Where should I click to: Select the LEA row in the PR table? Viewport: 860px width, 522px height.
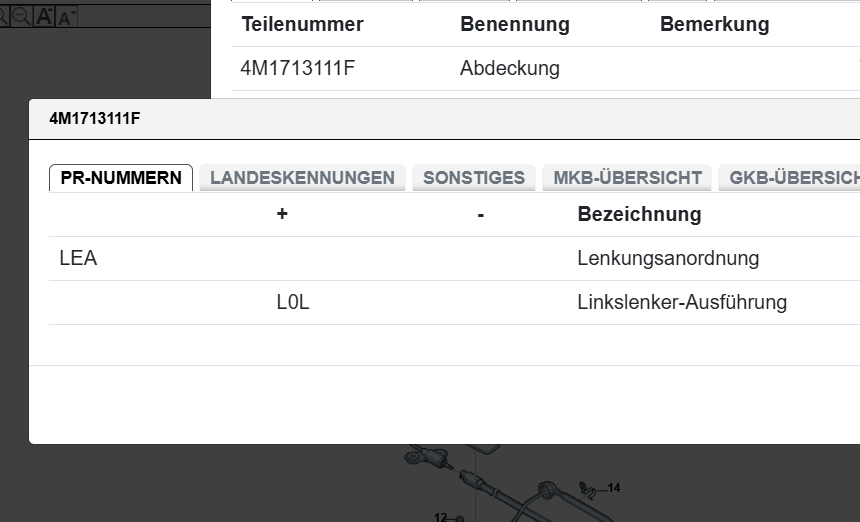78,259
